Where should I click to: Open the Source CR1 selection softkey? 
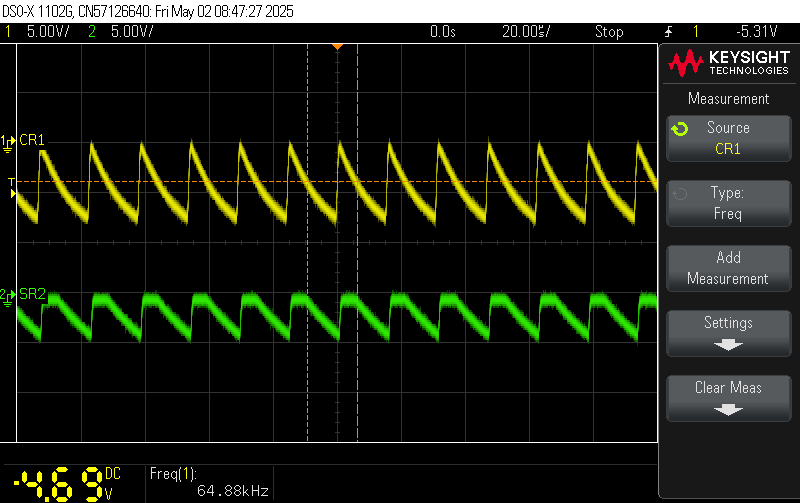[x=727, y=138]
